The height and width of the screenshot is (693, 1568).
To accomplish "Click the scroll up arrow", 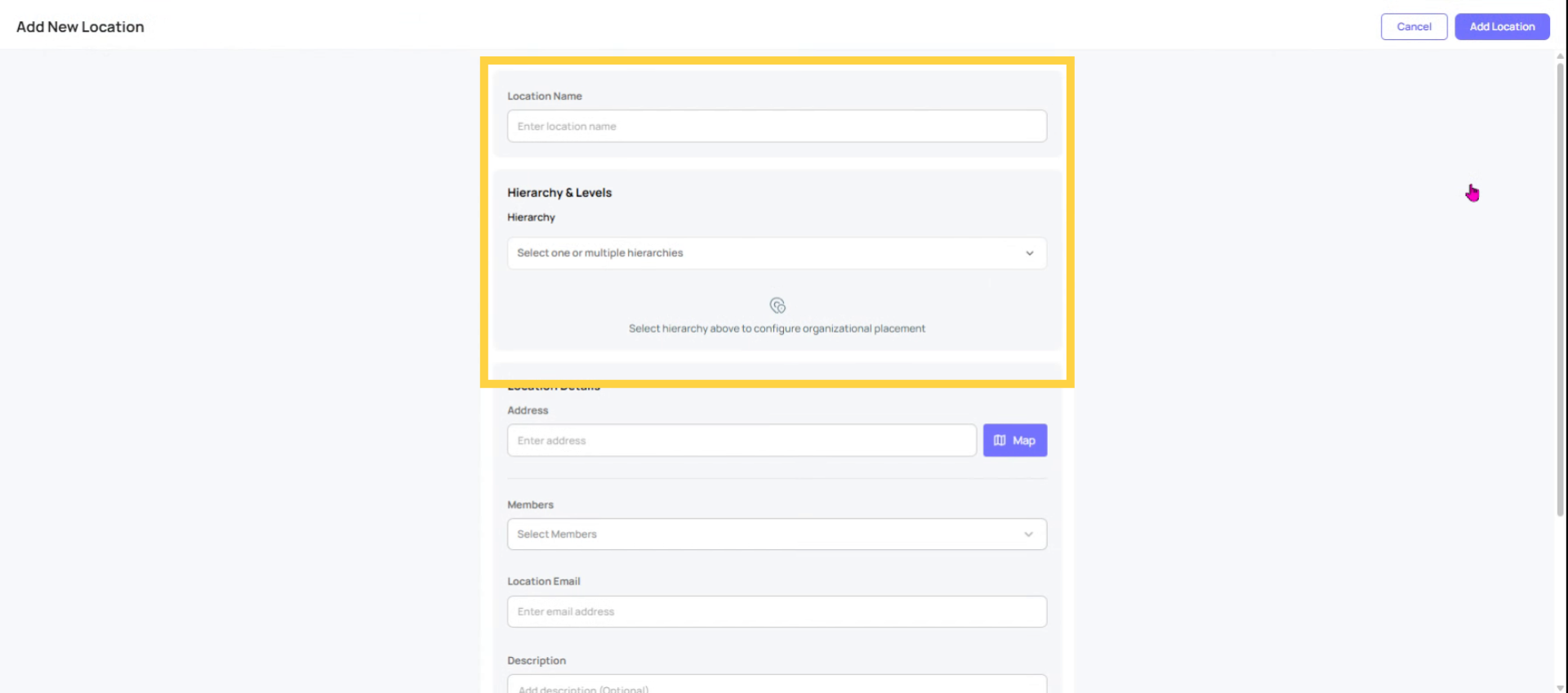I will [x=1560, y=56].
